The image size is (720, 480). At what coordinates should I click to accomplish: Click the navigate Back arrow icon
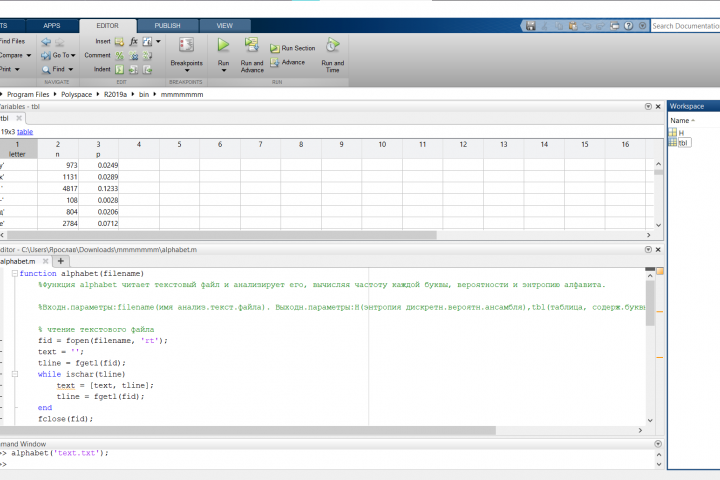pos(46,42)
